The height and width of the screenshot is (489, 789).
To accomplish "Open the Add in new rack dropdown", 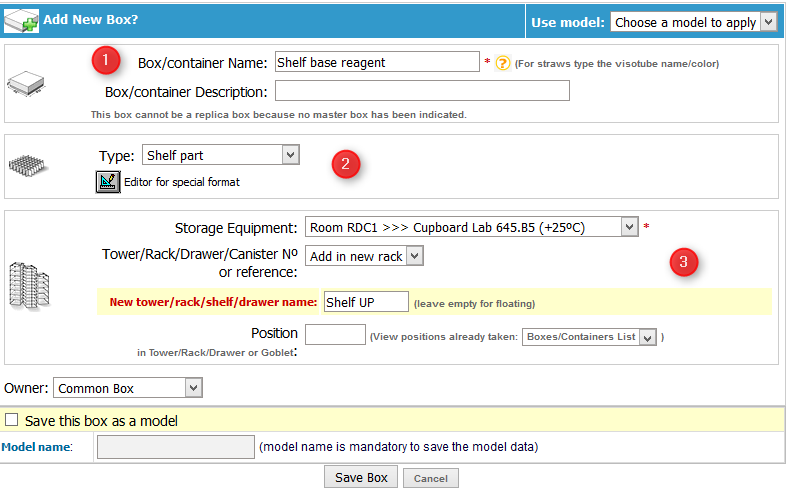I will pos(364,256).
